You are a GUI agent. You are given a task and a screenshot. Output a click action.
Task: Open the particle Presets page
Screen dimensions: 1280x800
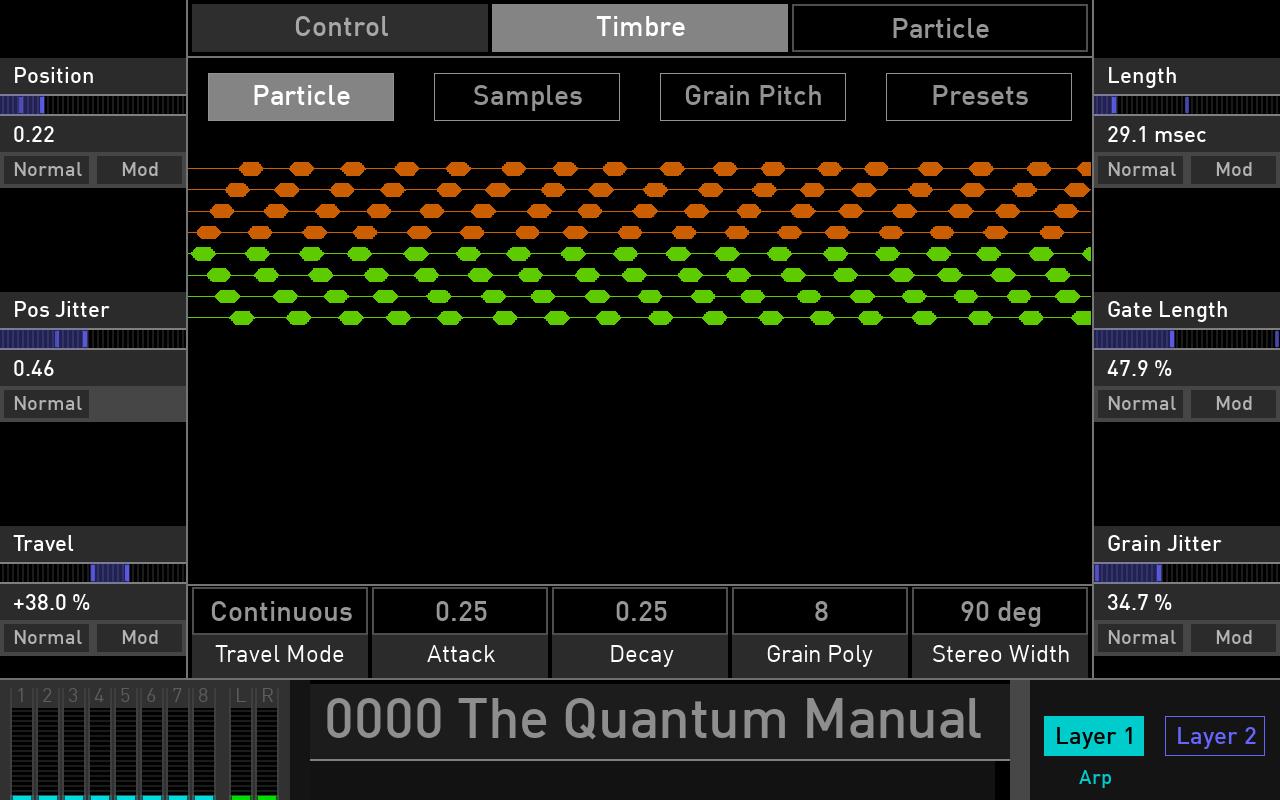(x=978, y=96)
